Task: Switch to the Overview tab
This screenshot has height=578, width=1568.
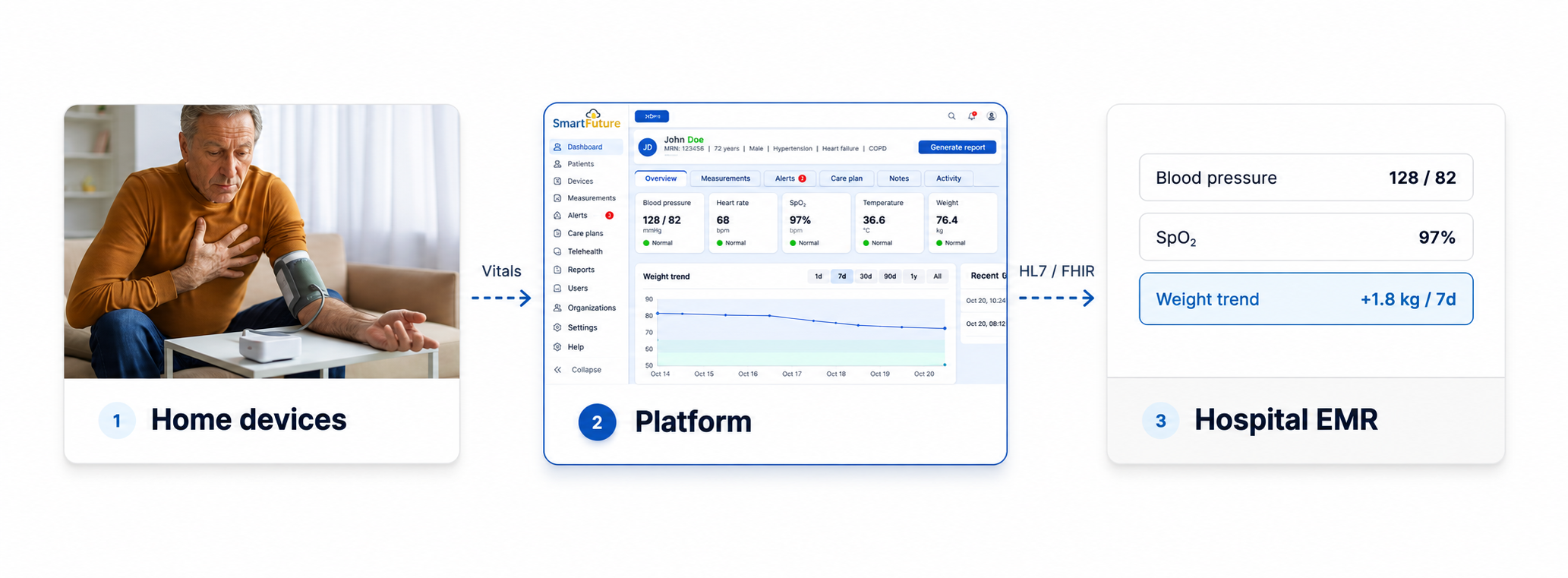Action: tap(661, 178)
